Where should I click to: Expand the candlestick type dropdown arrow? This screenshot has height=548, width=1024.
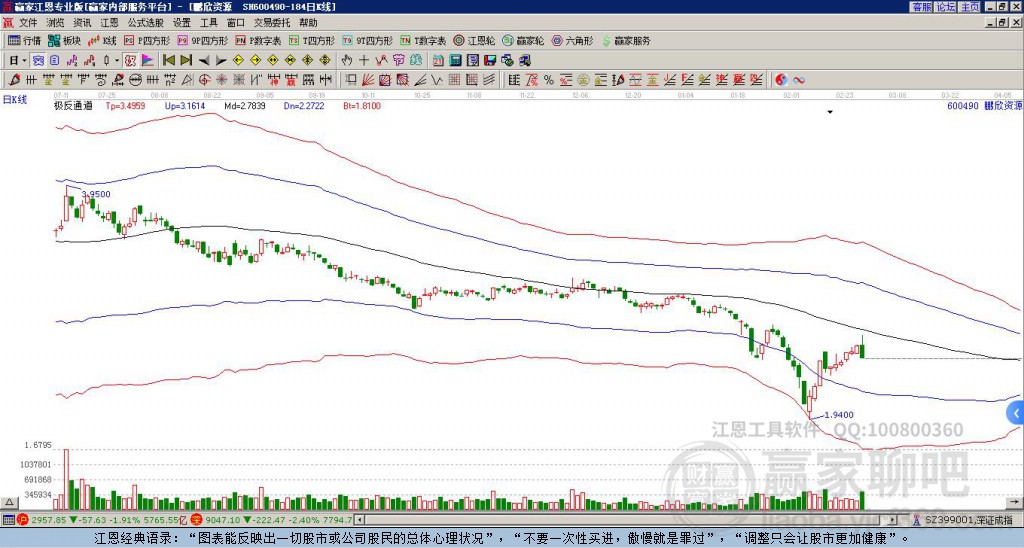click(x=117, y=61)
